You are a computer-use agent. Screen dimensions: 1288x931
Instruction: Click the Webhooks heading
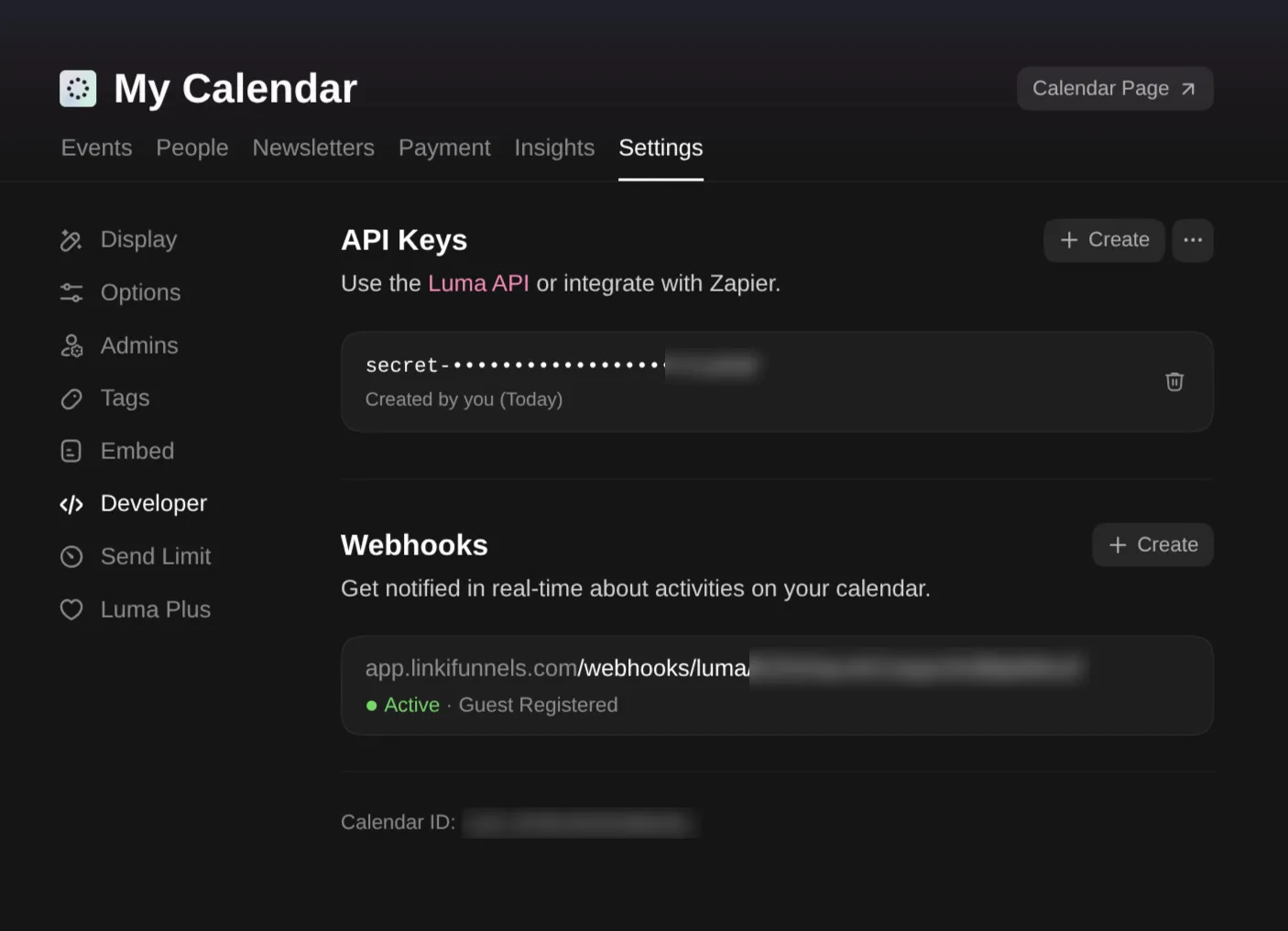[414, 545]
